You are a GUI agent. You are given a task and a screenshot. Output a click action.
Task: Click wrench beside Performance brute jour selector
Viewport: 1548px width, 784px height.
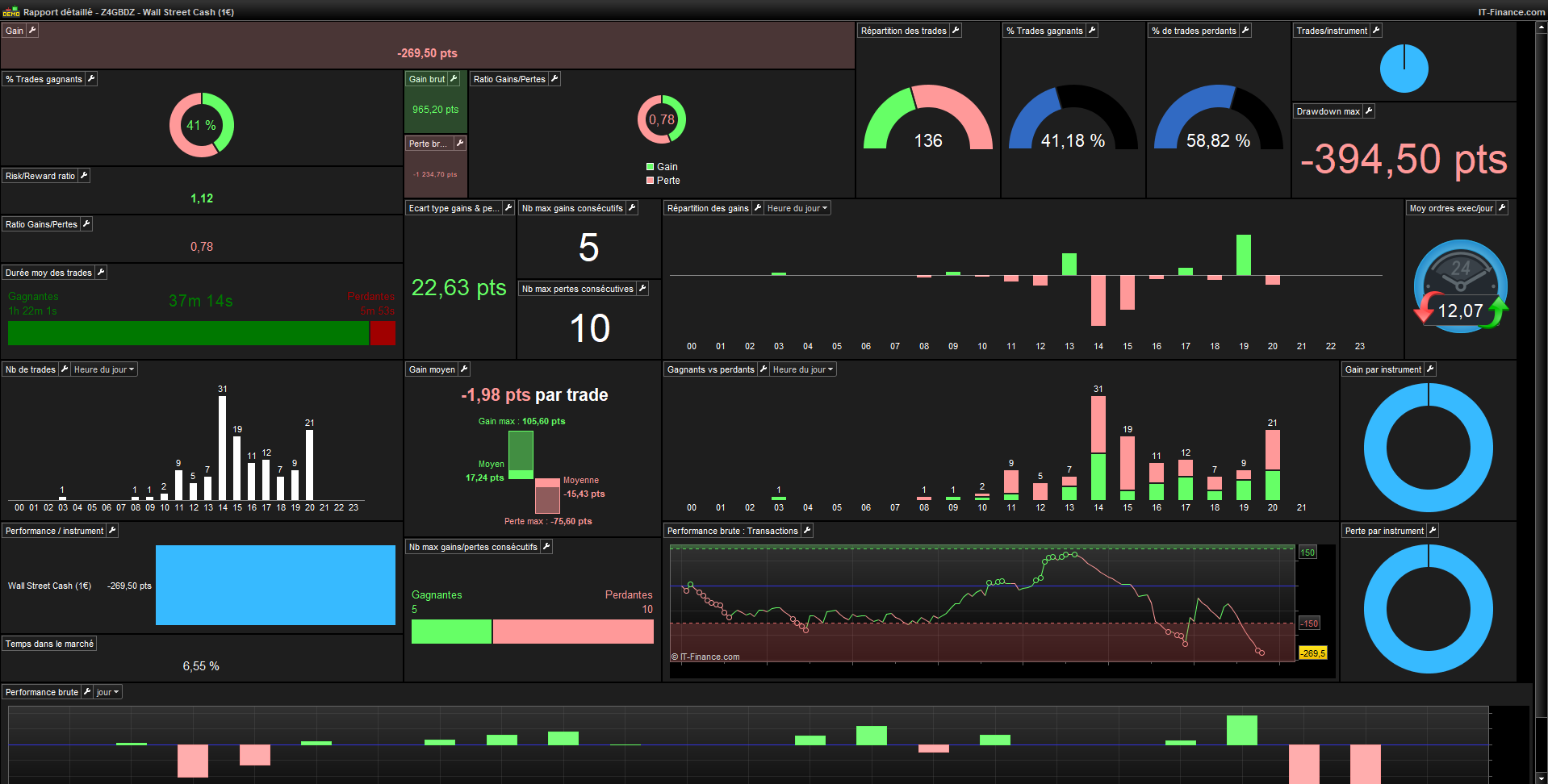[87, 692]
